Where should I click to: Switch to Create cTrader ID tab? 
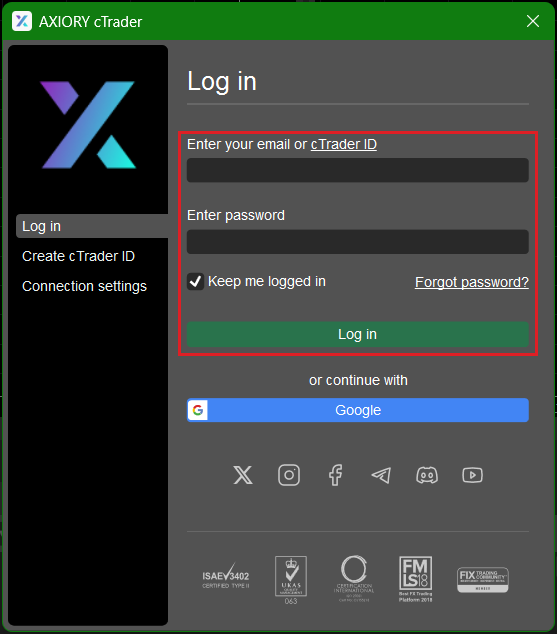click(78, 256)
